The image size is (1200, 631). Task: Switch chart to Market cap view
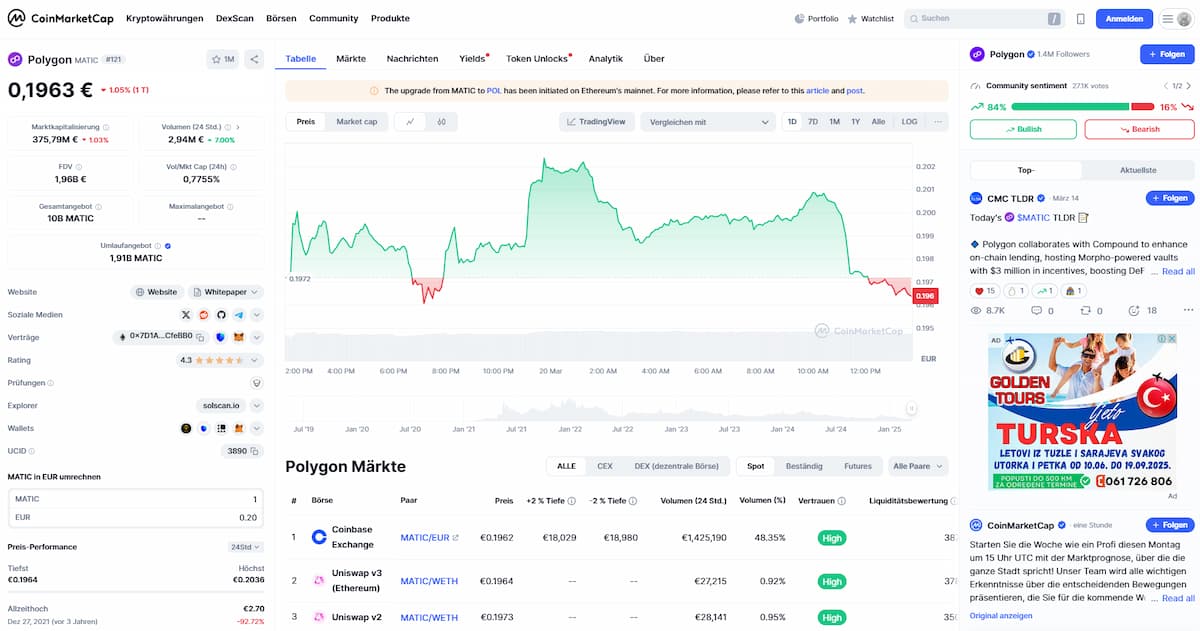(356, 122)
